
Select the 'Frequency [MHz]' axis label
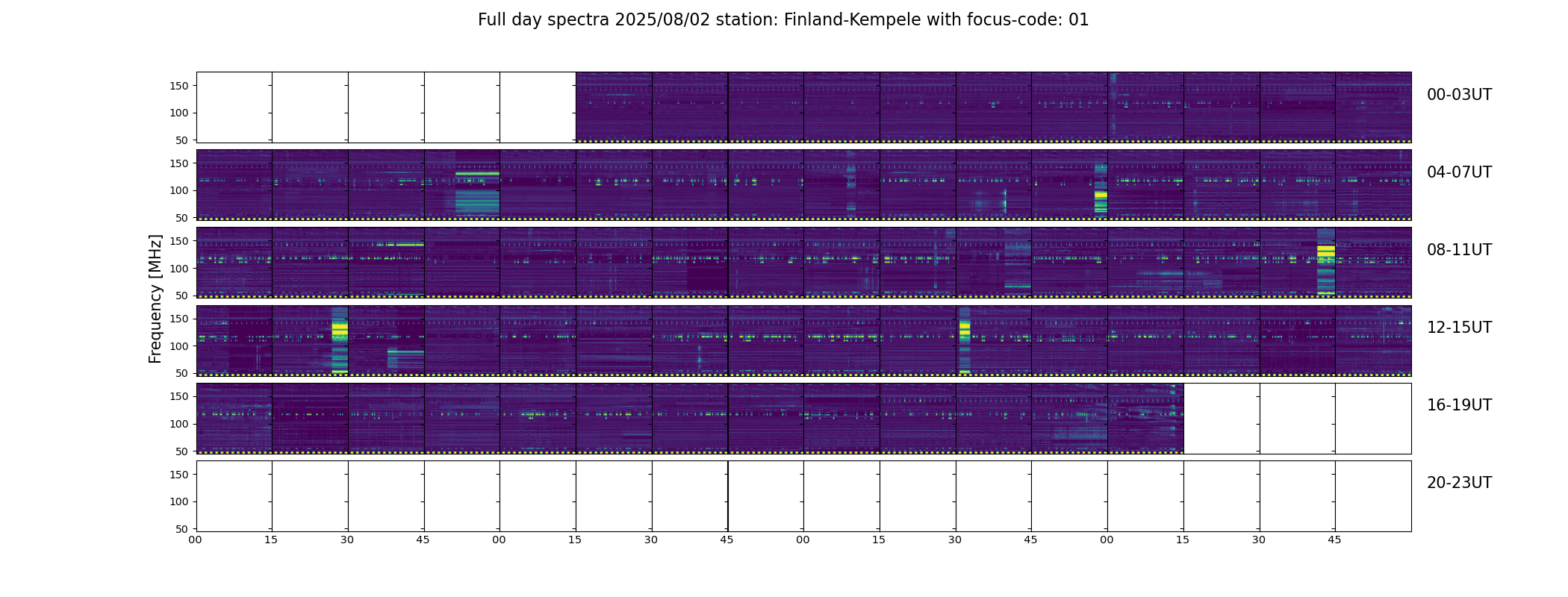[x=155, y=298]
